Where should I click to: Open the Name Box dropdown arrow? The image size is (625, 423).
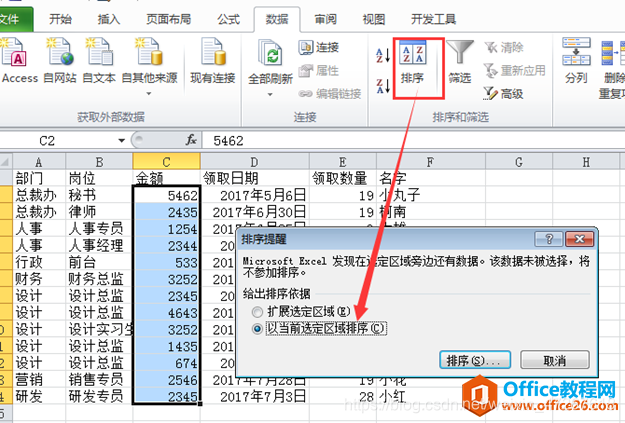(x=121, y=140)
